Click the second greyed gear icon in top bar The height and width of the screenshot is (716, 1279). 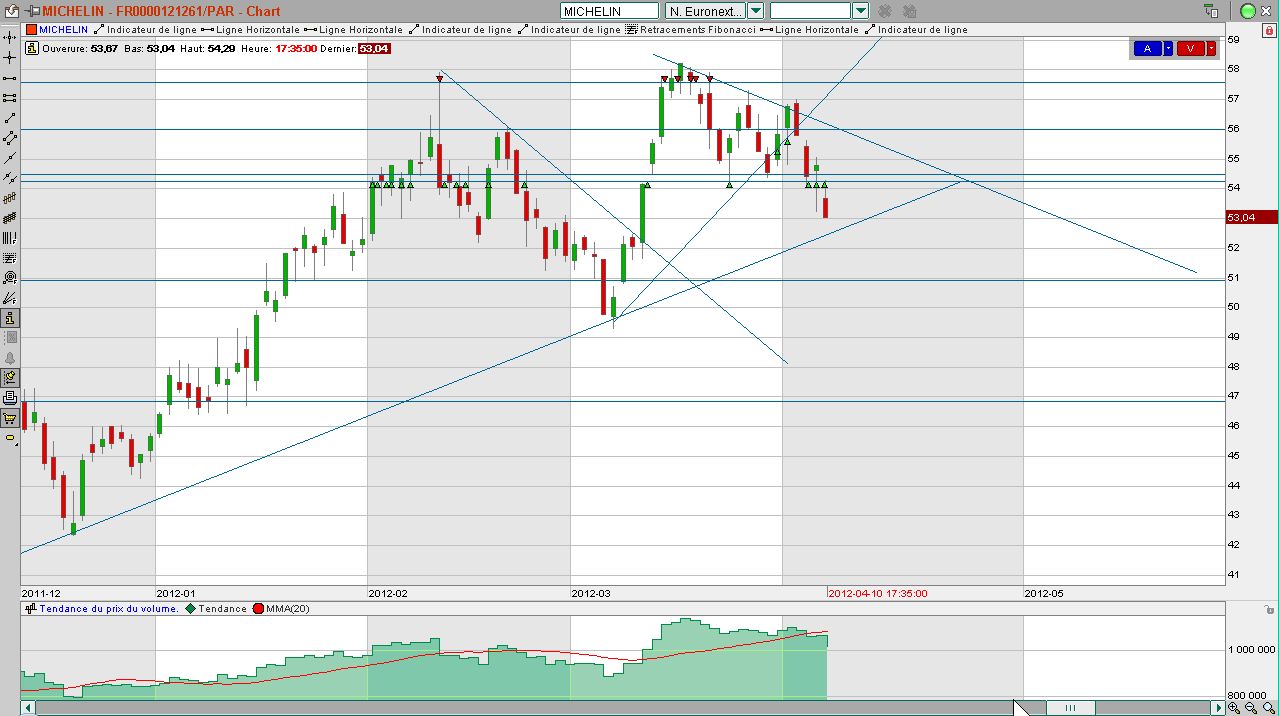908,11
